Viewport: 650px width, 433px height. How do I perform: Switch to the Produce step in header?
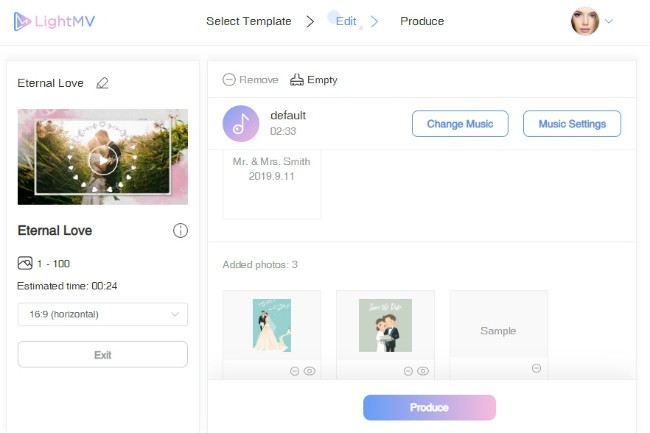click(421, 21)
